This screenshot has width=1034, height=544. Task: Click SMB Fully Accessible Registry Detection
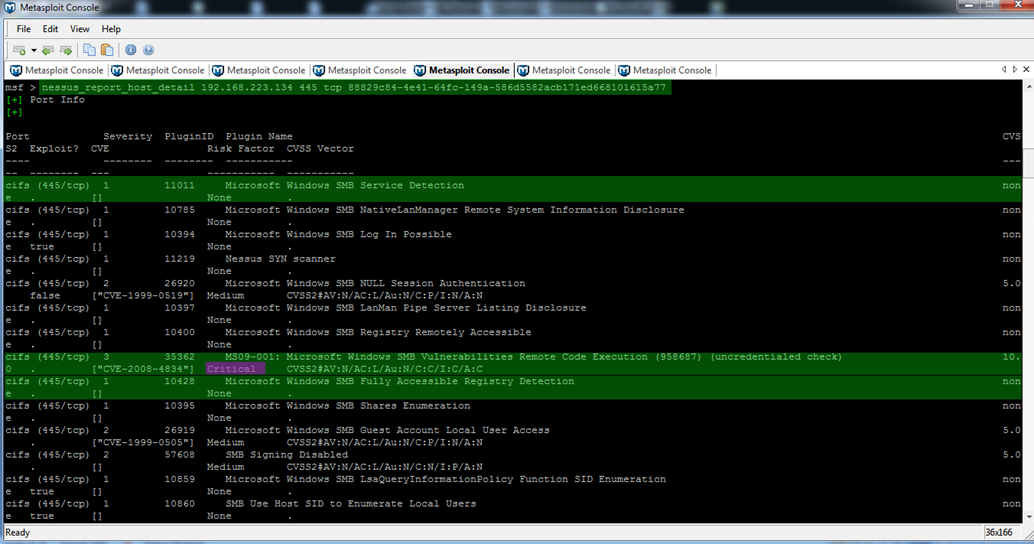[400, 382]
